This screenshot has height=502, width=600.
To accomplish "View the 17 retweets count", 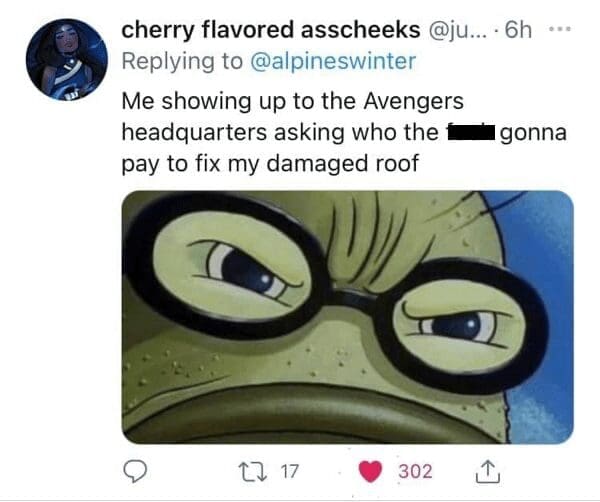I will [289, 471].
